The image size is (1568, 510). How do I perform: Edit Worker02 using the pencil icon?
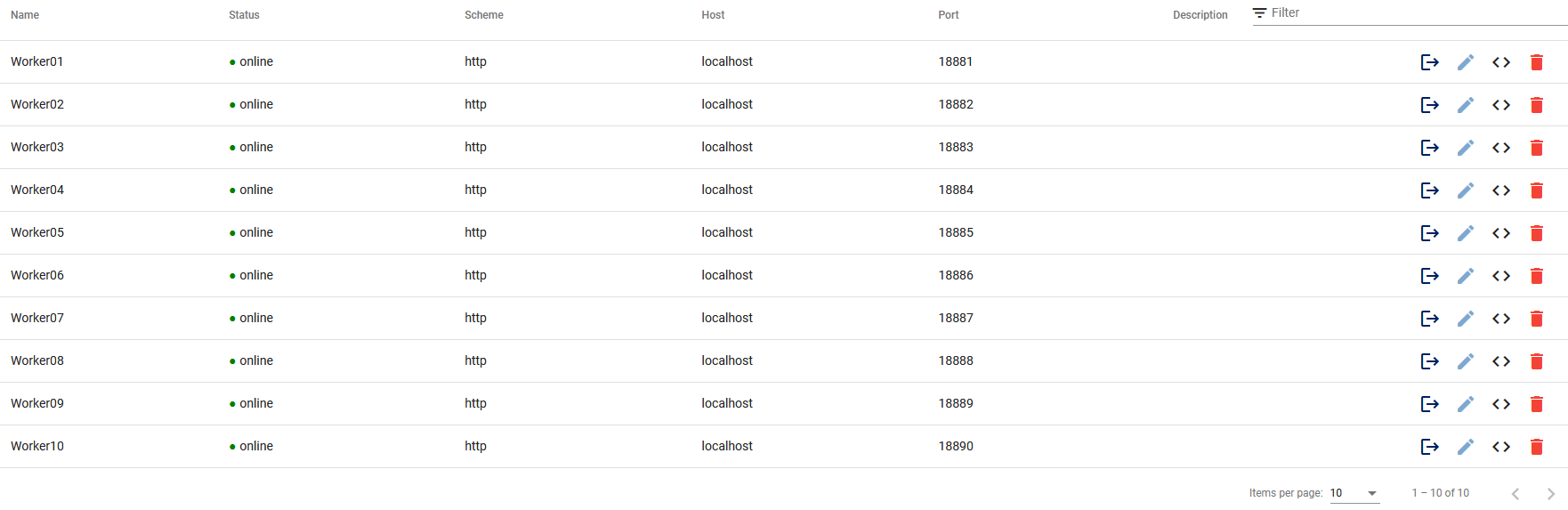coord(1465,105)
